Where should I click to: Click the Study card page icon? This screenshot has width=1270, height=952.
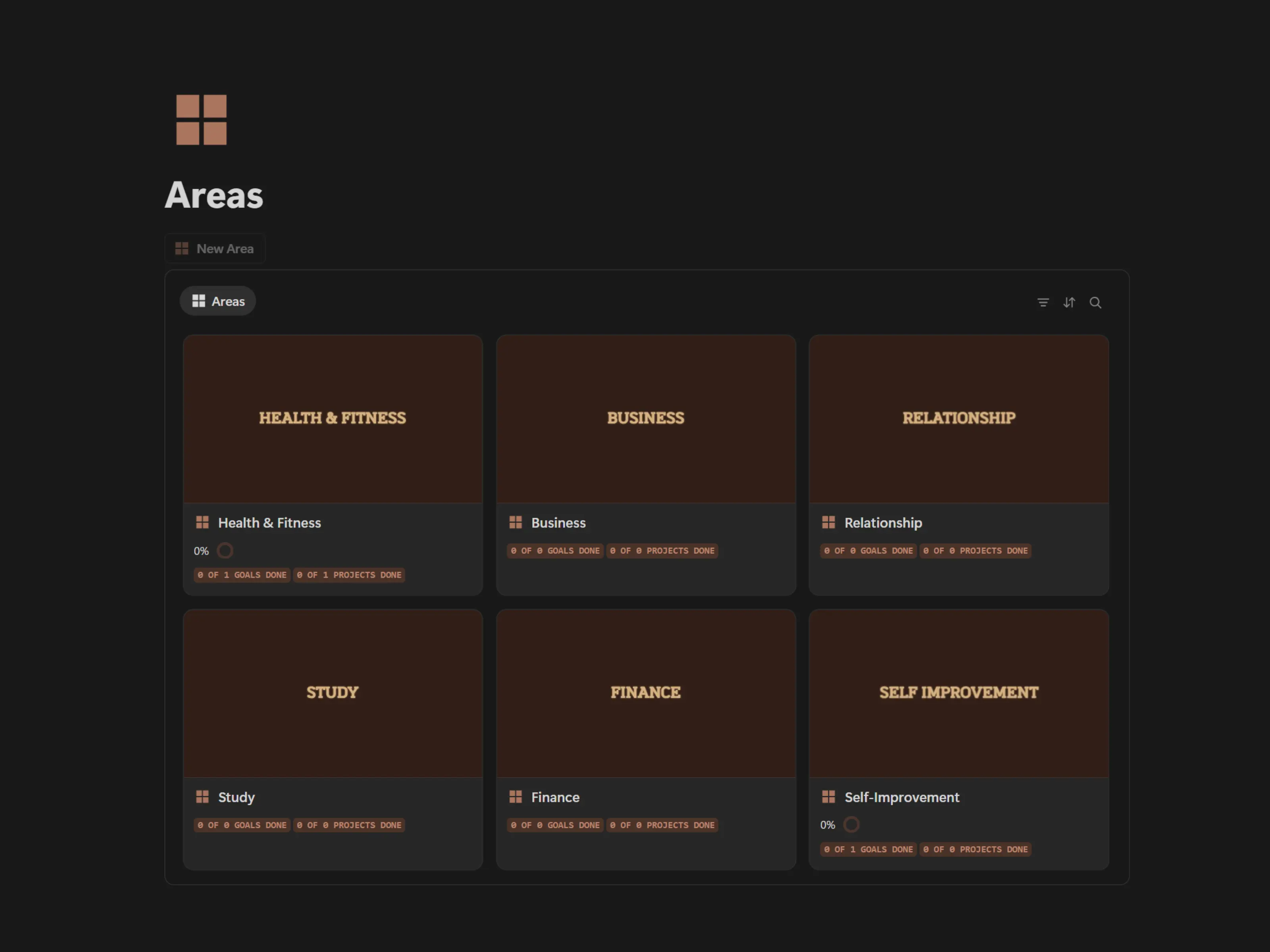pyautogui.click(x=202, y=797)
